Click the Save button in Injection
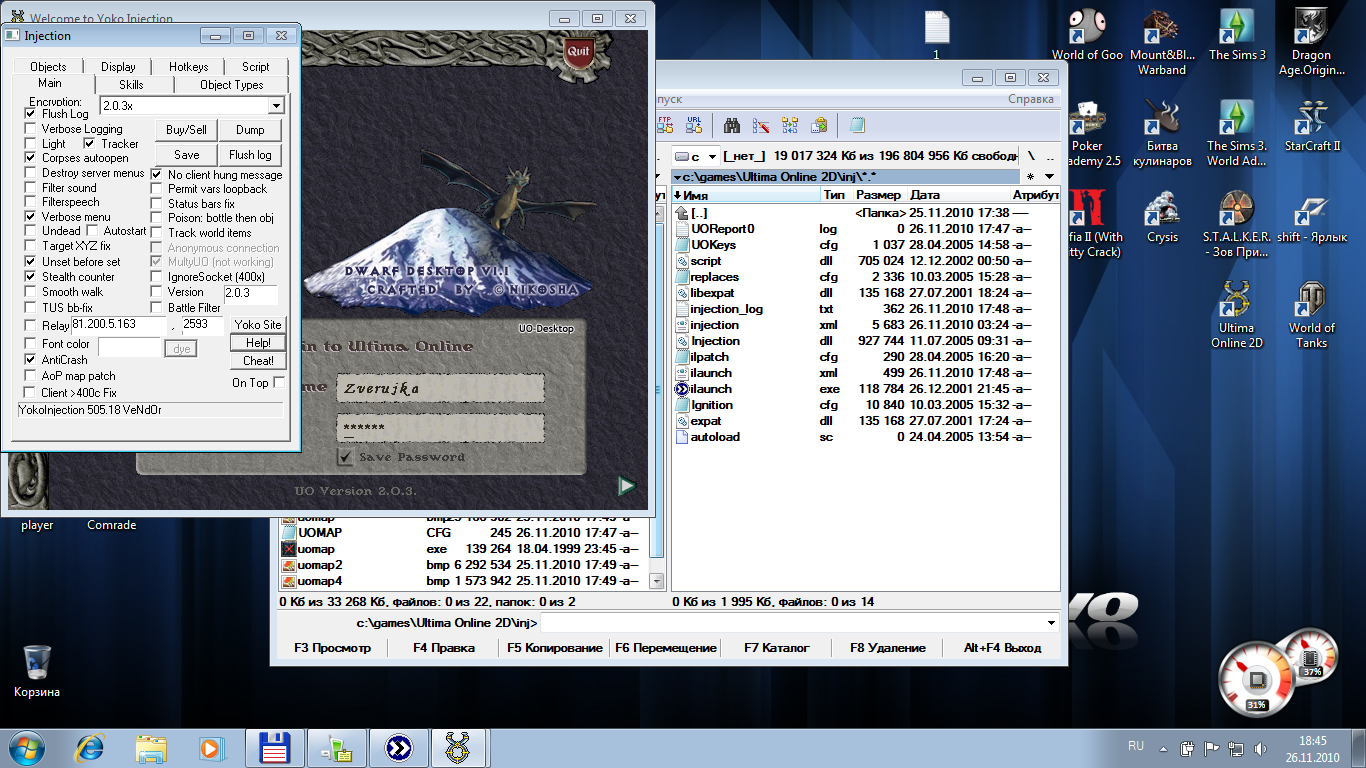This screenshot has height=768, width=1366. [186, 155]
